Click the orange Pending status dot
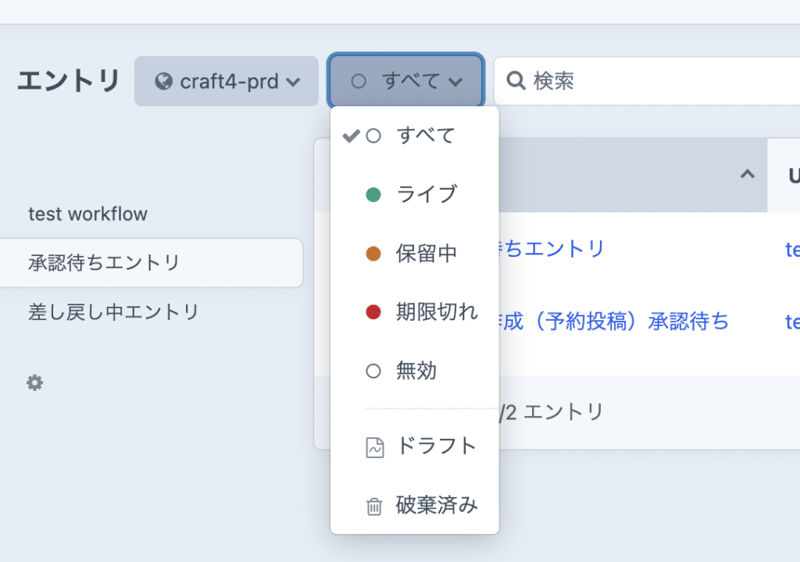The width and height of the screenshot is (800, 562). (373, 254)
